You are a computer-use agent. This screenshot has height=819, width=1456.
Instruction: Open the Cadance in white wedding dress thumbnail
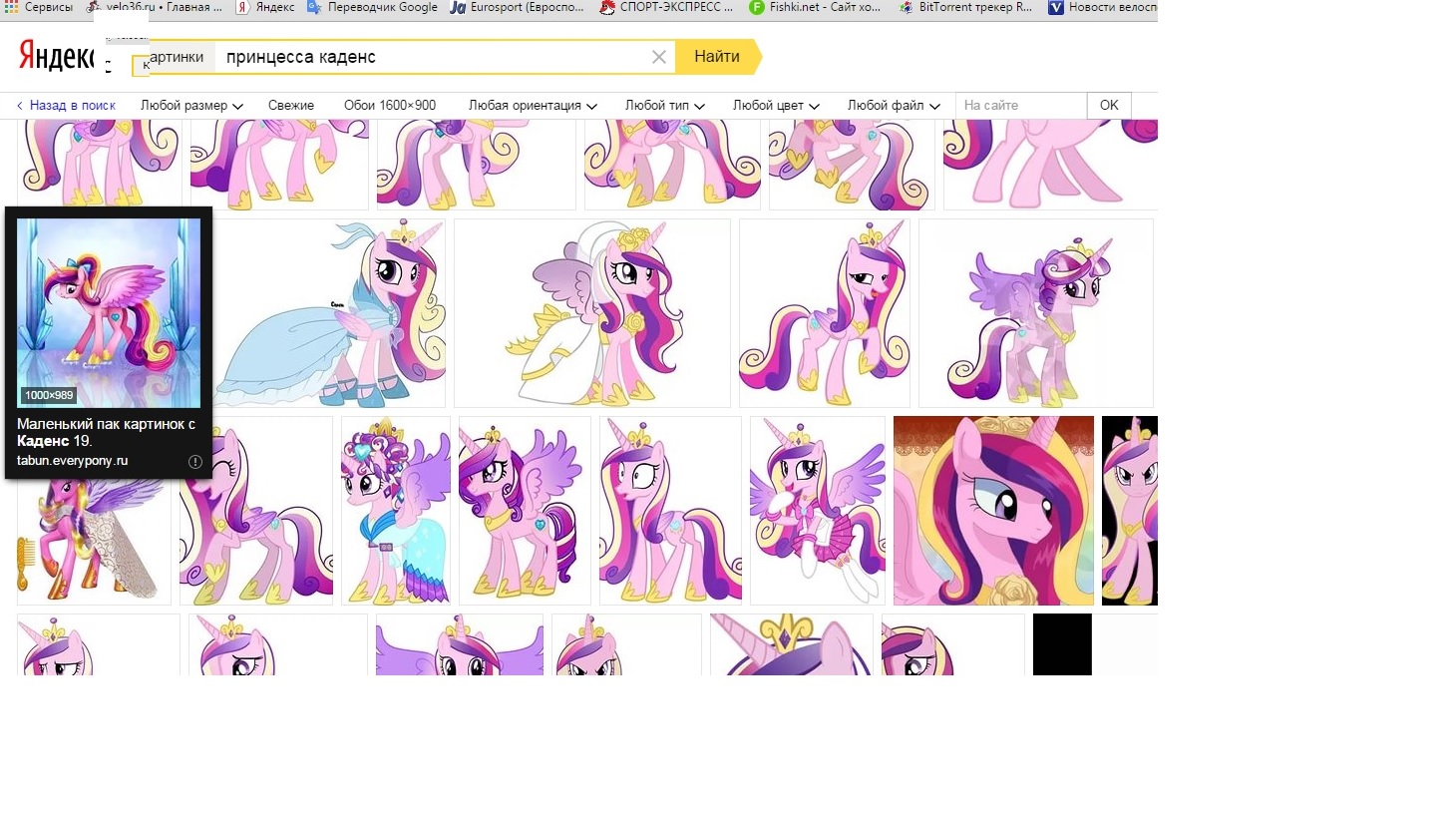(592, 313)
